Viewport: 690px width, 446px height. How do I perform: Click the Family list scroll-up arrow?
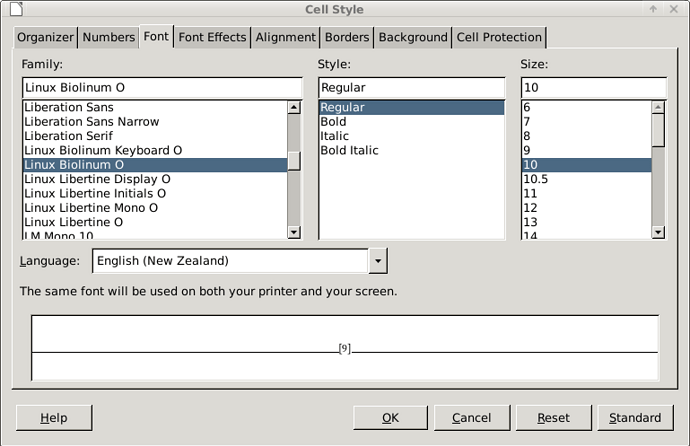(x=294, y=107)
